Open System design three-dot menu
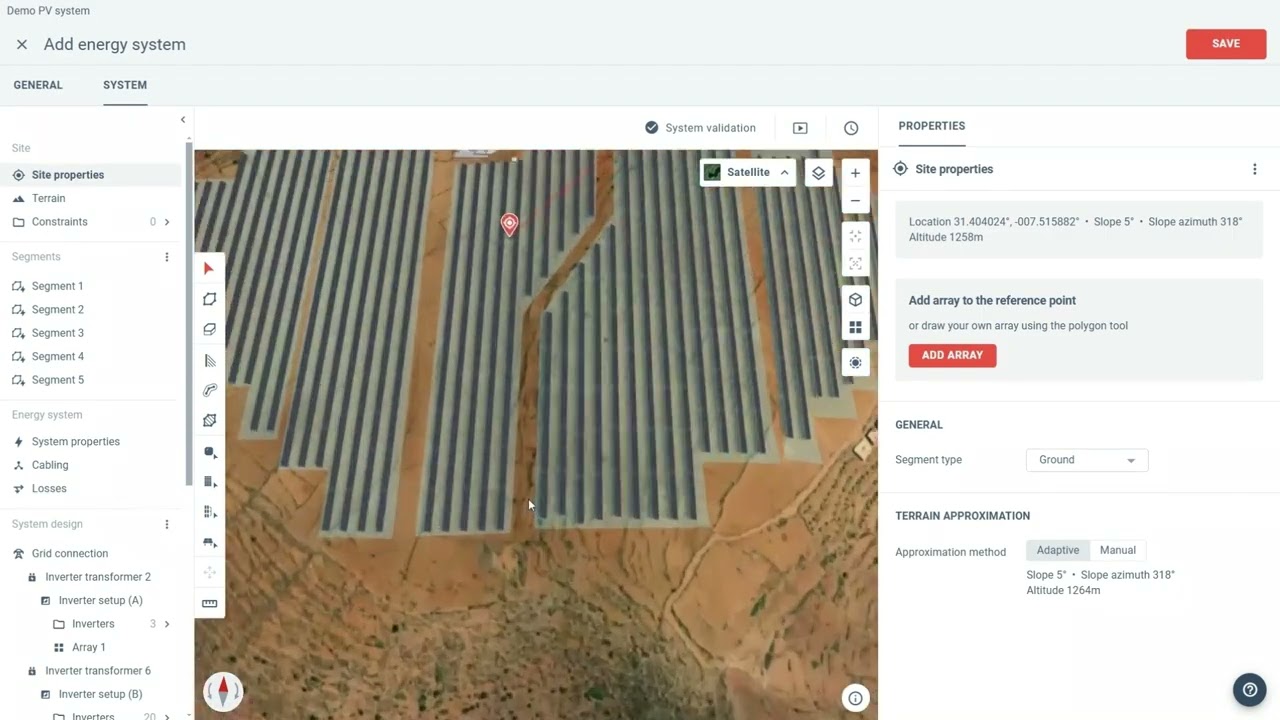This screenshot has width=1280, height=720. (167, 524)
